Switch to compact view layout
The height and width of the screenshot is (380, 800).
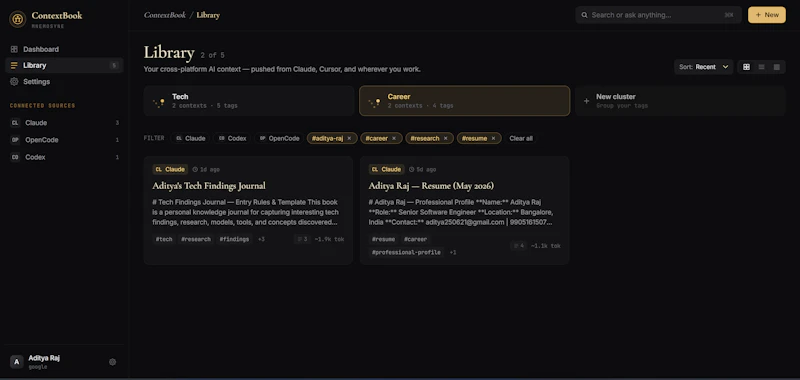coord(777,67)
